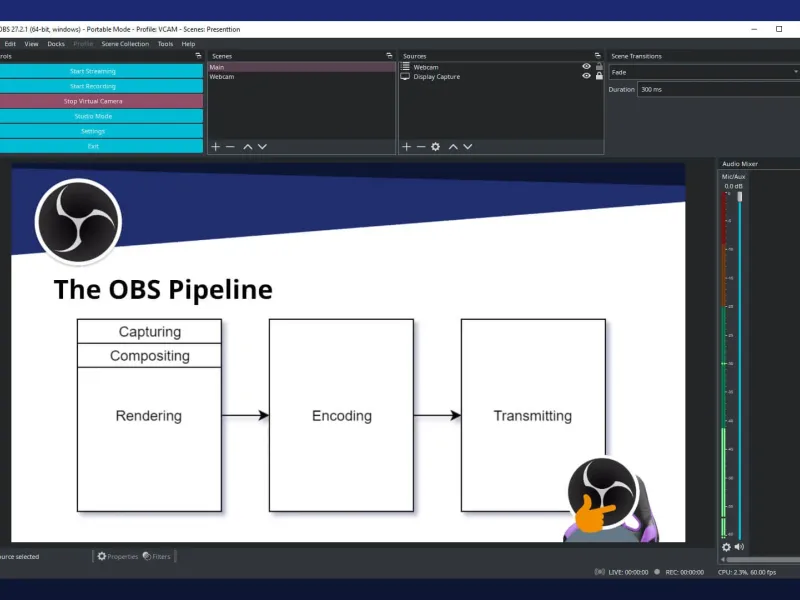Viewport: 800px width, 600px height.
Task: Click the Webcam source list icon
Action: pos(405,66)
